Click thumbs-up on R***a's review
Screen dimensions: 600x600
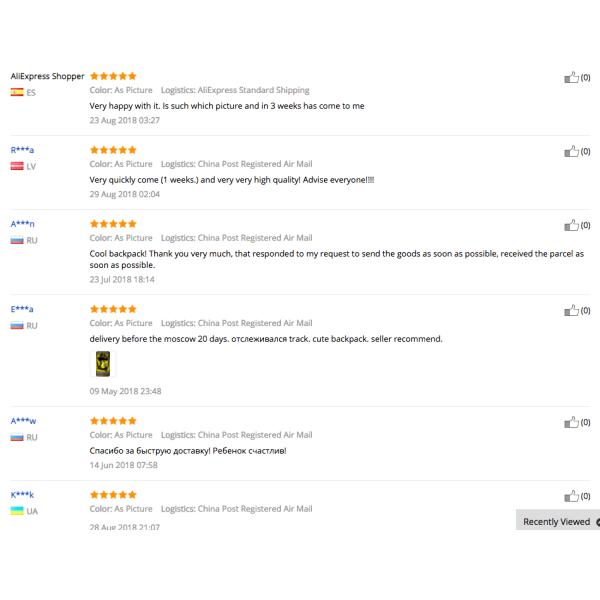572,152
